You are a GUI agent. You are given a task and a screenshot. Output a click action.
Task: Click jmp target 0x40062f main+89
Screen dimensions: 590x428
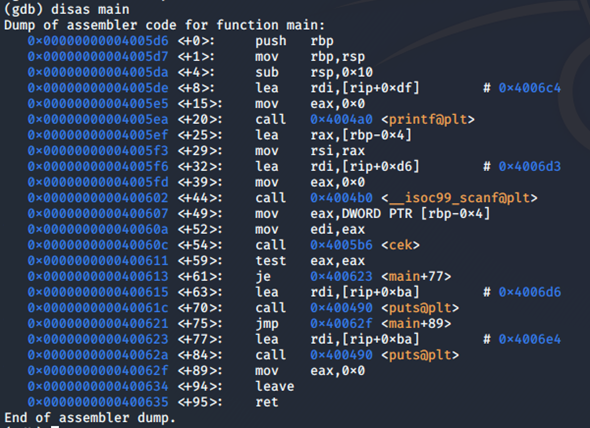pyautogui.click(x=380, y=324)
